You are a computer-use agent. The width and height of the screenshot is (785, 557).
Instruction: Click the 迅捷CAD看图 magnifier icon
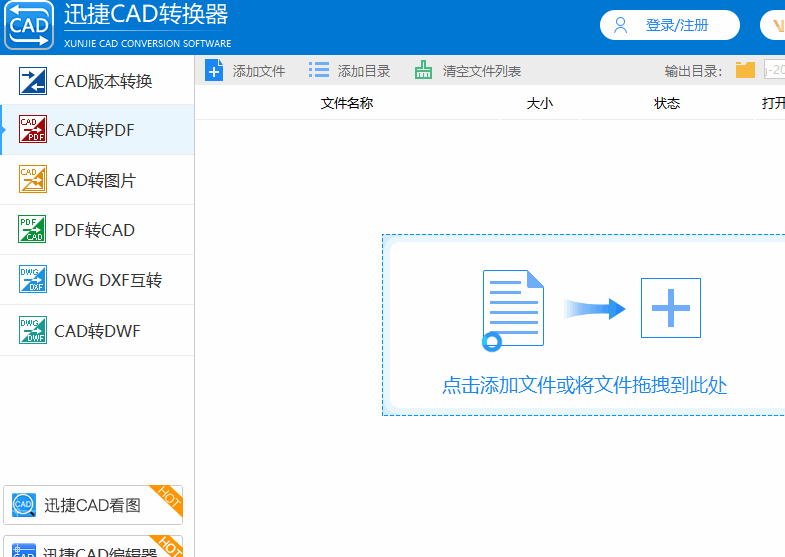click(x=24, y=504)
